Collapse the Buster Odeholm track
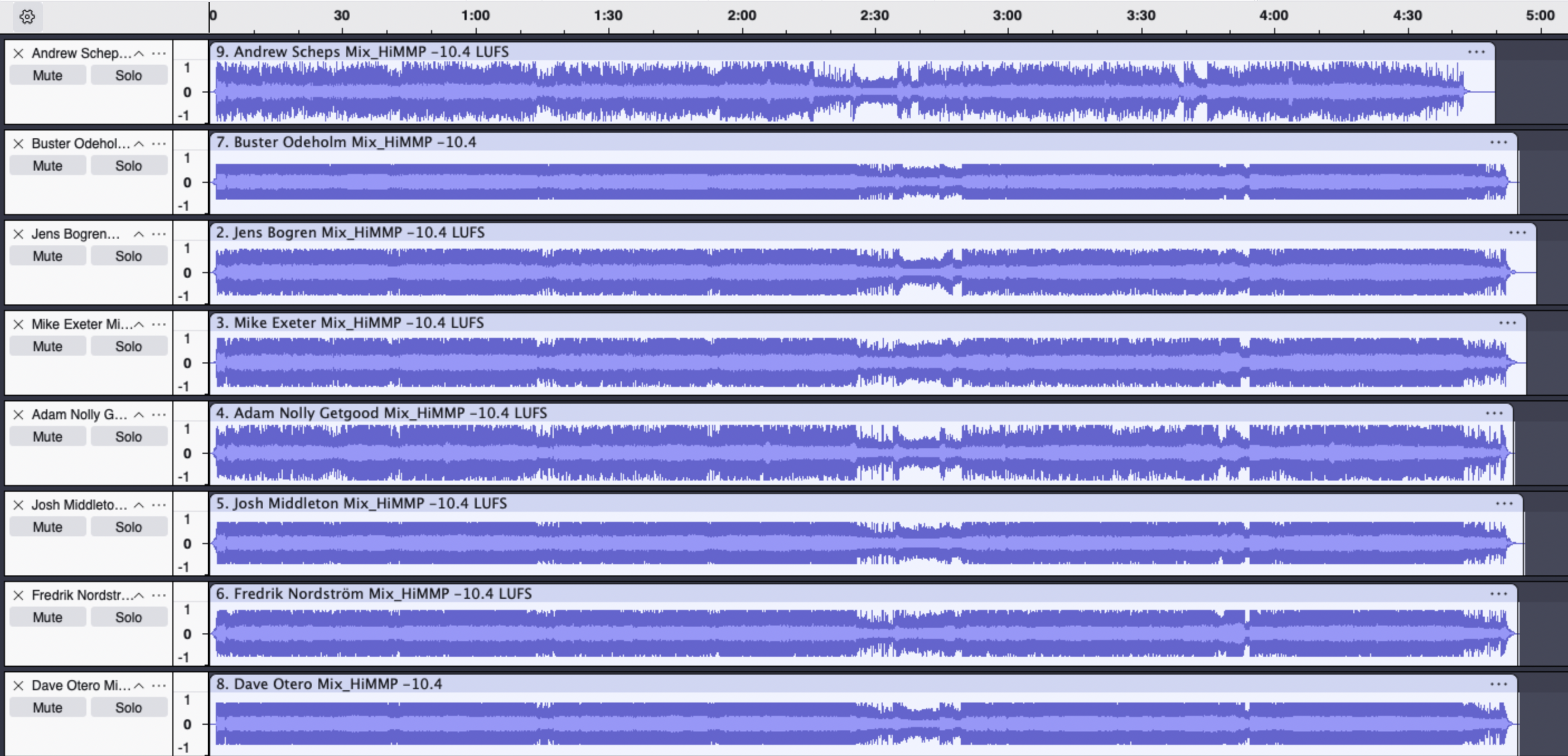This screenshot has height=756, width=1568. point(139,144)
